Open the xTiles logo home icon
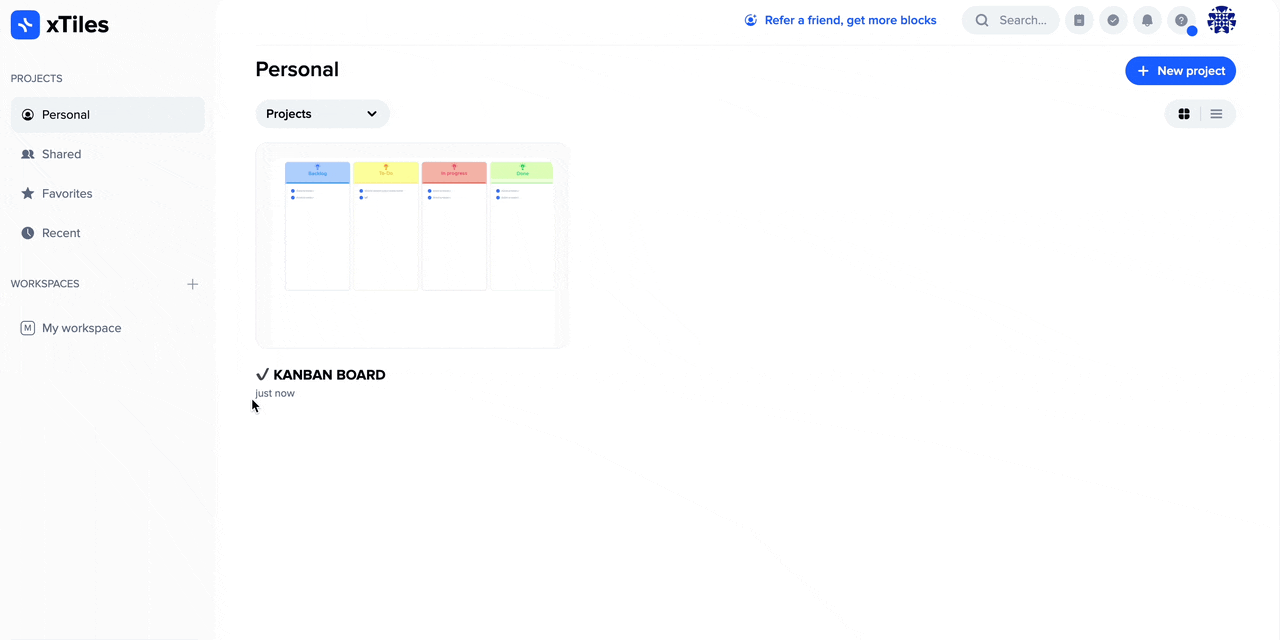1280x640 pixels. [x=25, y=24]
